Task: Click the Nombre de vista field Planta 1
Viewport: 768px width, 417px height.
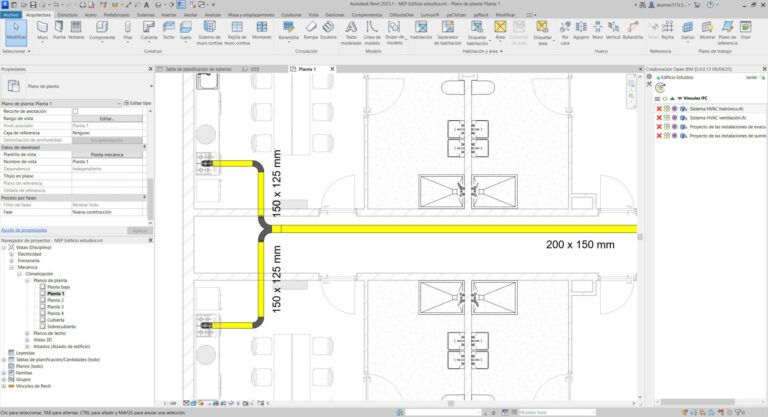Action: tap(107, 162)
